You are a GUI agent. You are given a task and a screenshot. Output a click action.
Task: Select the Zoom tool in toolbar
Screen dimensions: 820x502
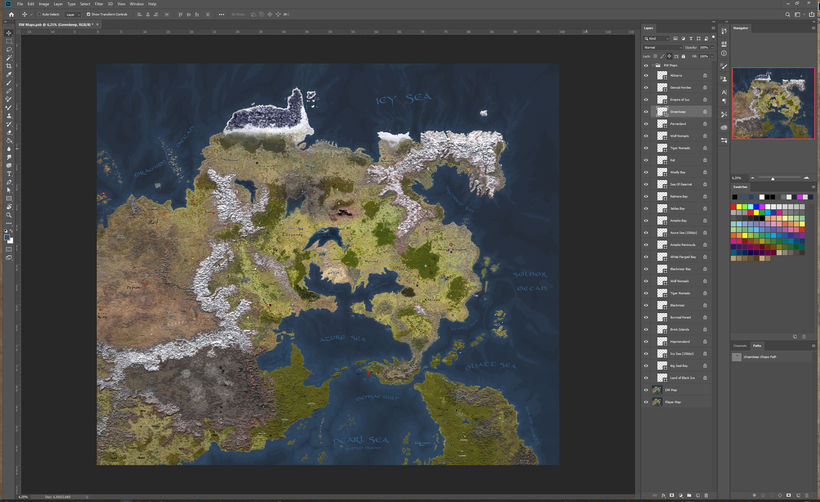(x=8, y=214)
